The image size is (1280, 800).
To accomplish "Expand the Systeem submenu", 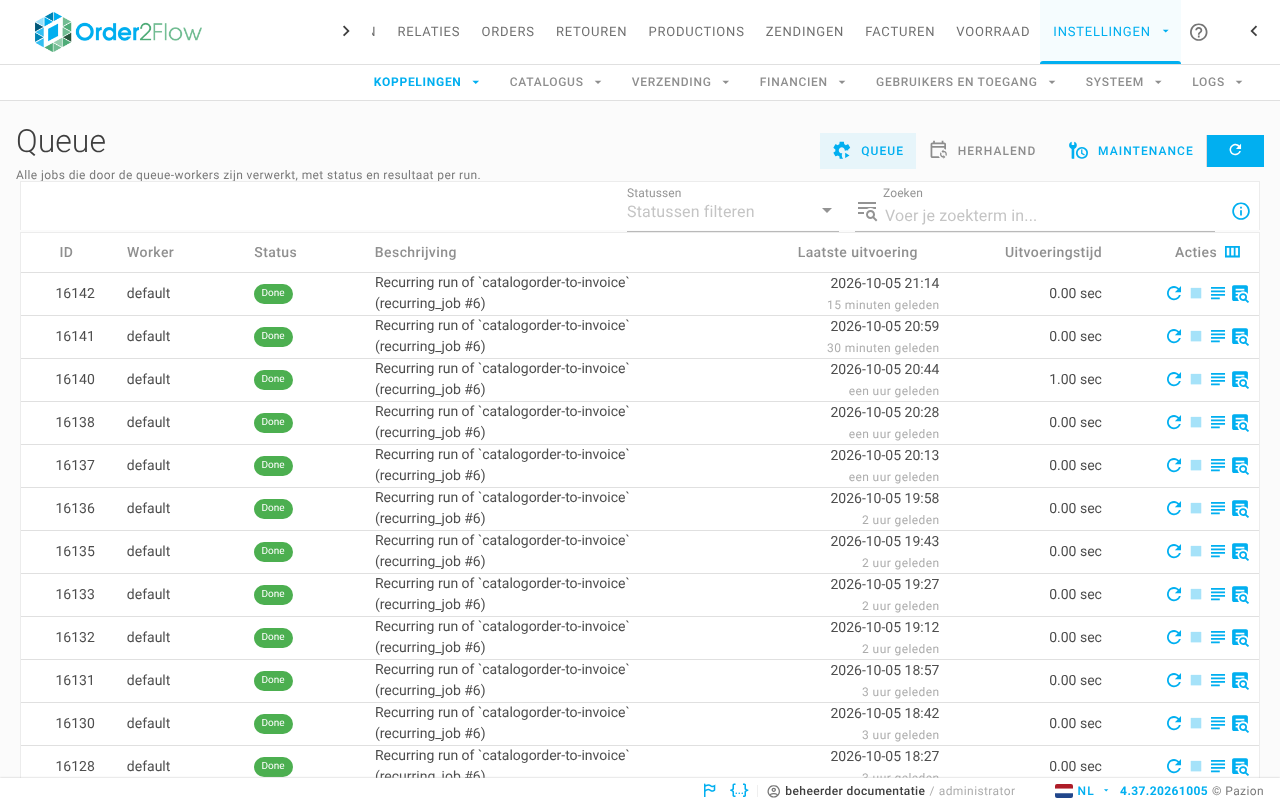I will [1124, 82].
